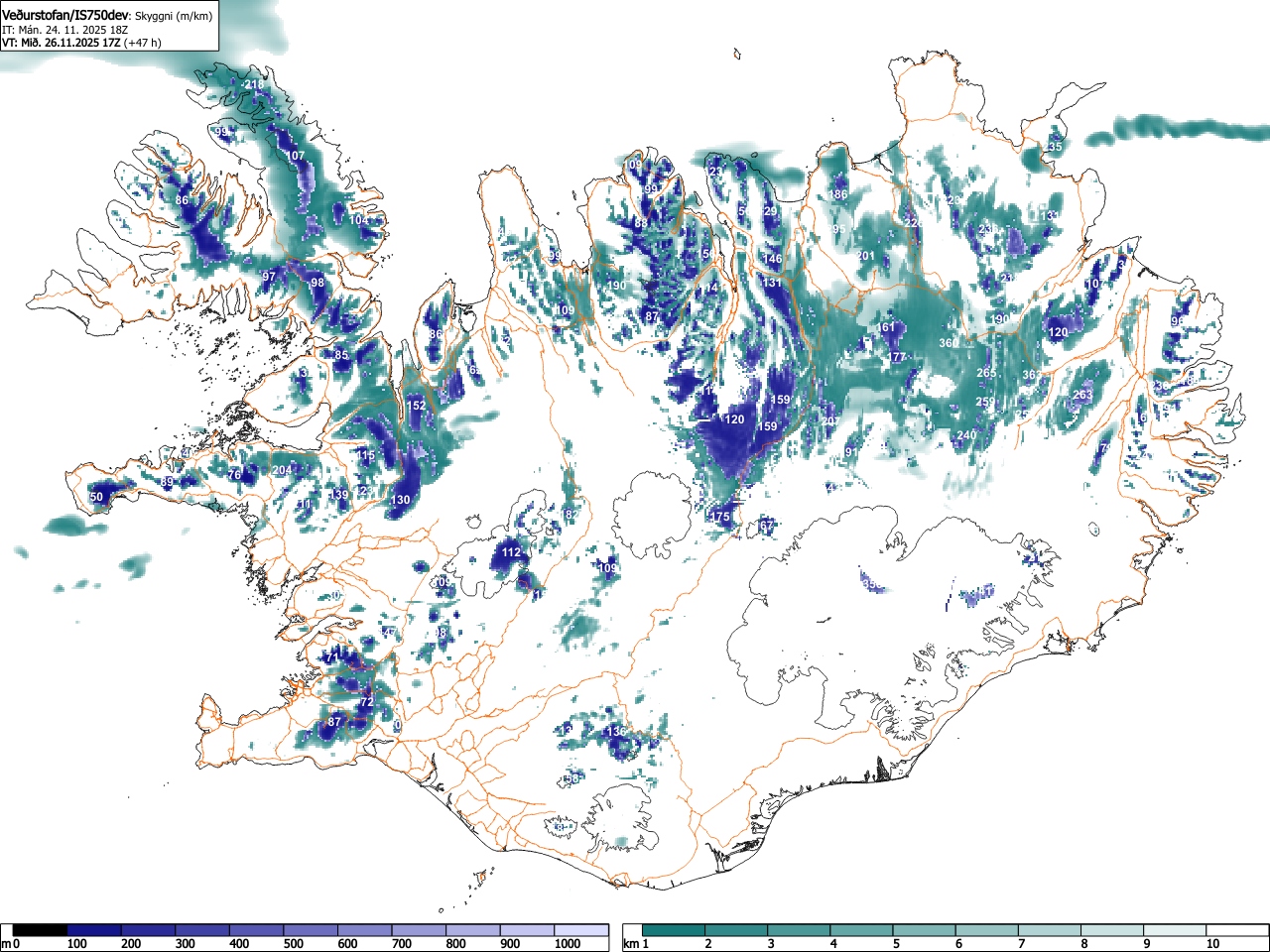Click the 'Skyggni (m/km)' label in the header
1270x952 pixels.
click(172, 16)
